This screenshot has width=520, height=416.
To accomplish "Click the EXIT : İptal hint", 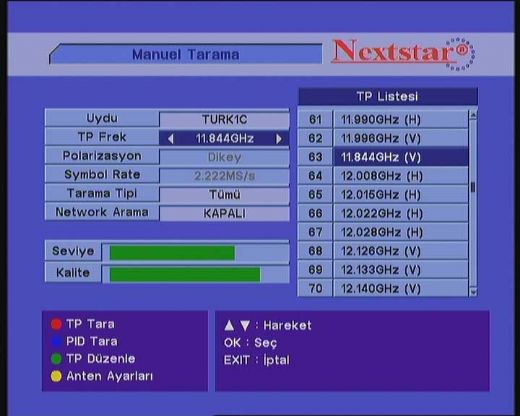I will tap(257, 360).
